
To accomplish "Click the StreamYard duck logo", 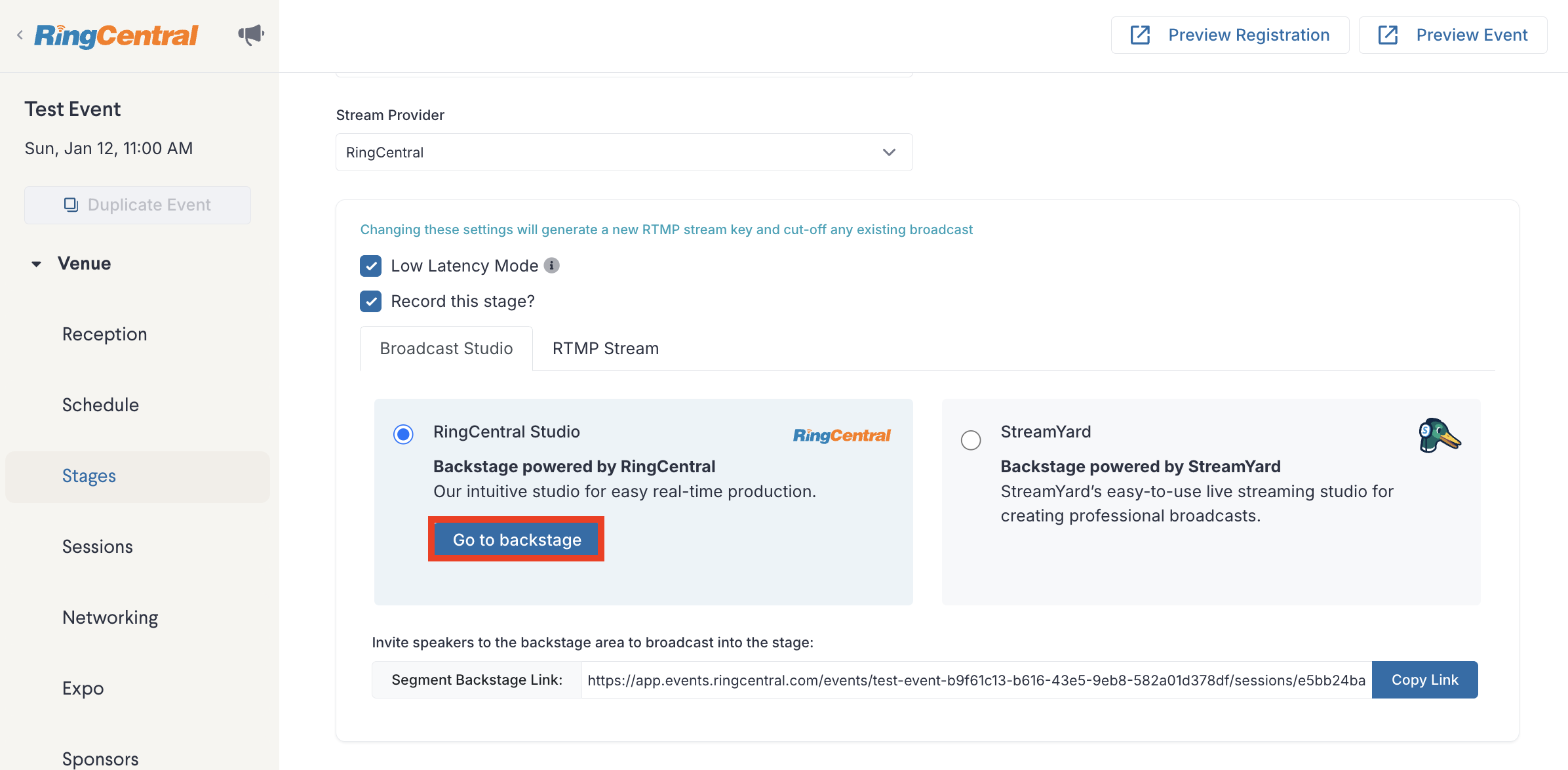I will (1439, 436).
